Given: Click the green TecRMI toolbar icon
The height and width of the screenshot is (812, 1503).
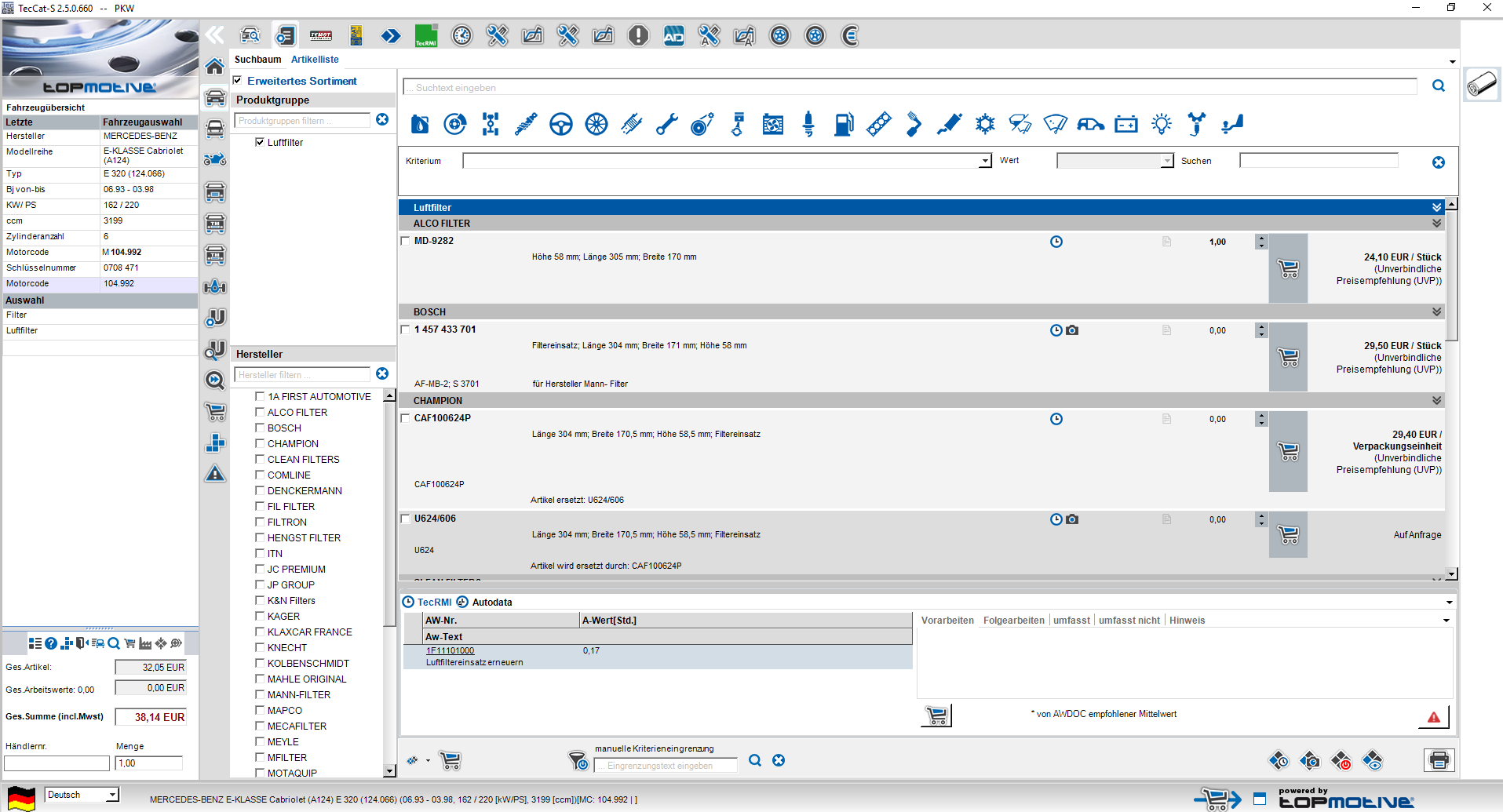Looking at the screenshot, I should [426, 35].
